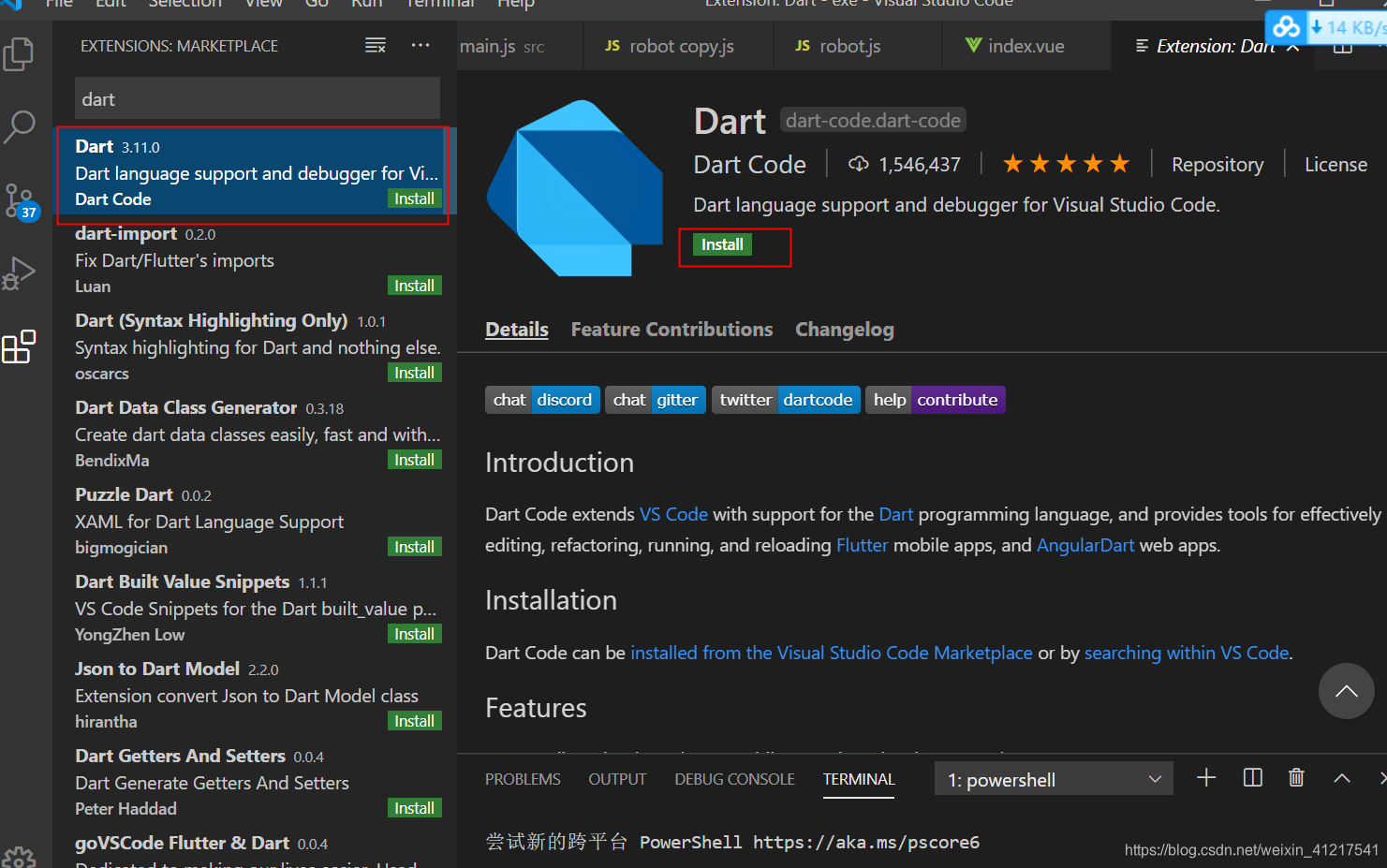Screen dimensions: 1387x868
Task: Select goVSCode Flutter & Dart extension
Action: click(x=257, y=851)
